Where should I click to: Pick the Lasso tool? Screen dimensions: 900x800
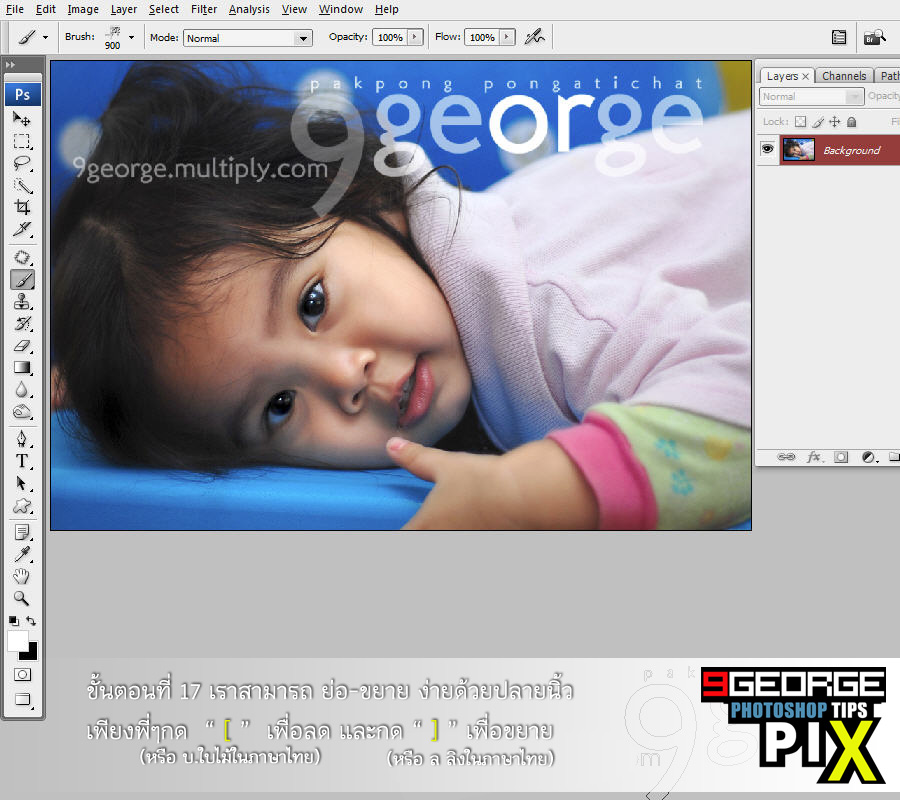pos(22,164)
